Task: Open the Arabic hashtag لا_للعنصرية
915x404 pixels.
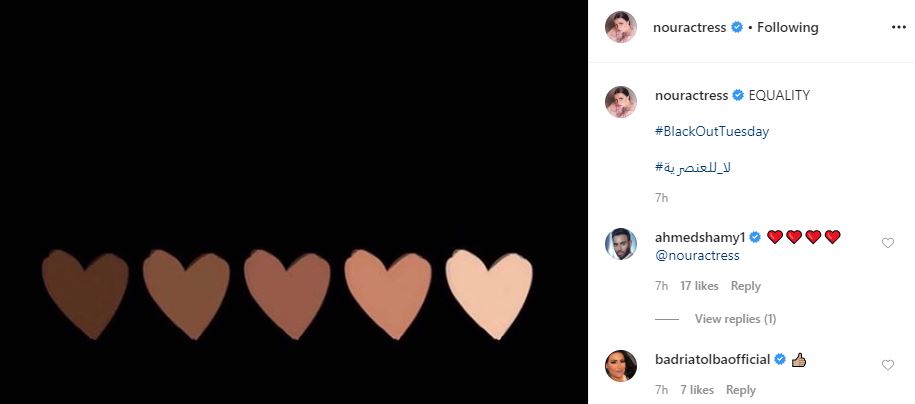Action: pos(693,168)
